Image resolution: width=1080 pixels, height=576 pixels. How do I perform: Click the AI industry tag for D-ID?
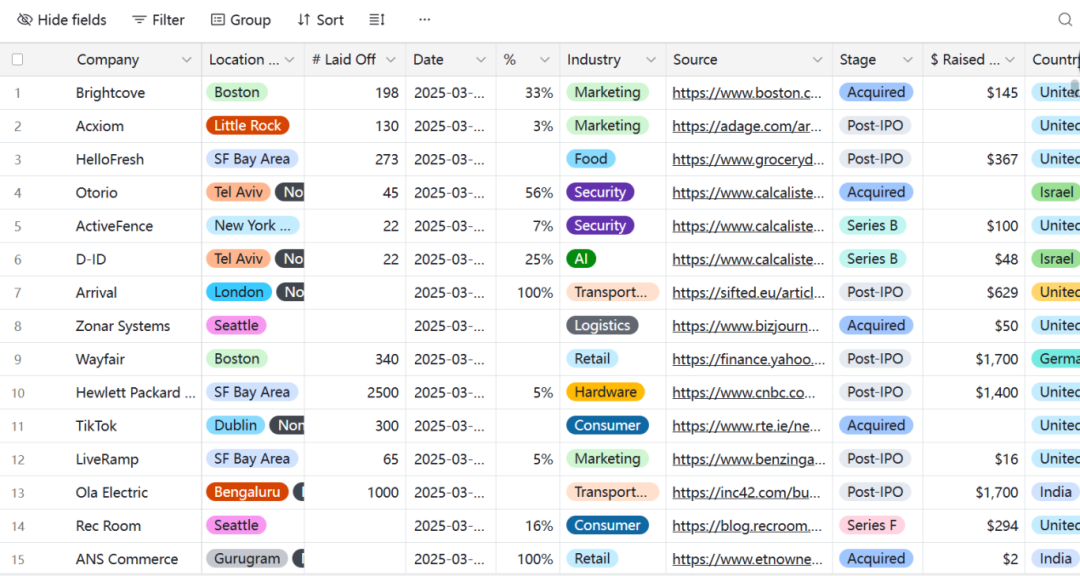[x=581, y=259]
